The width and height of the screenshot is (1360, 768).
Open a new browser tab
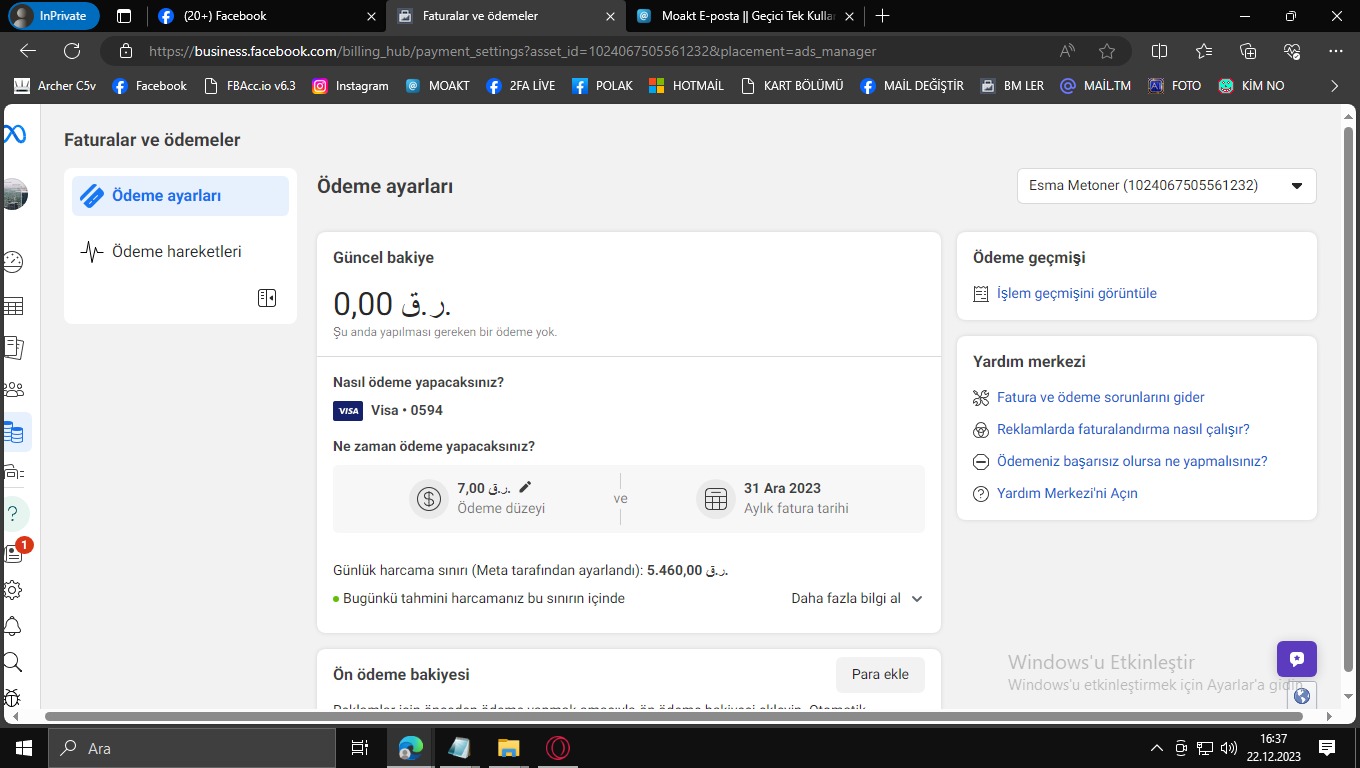tap(882, 16)
